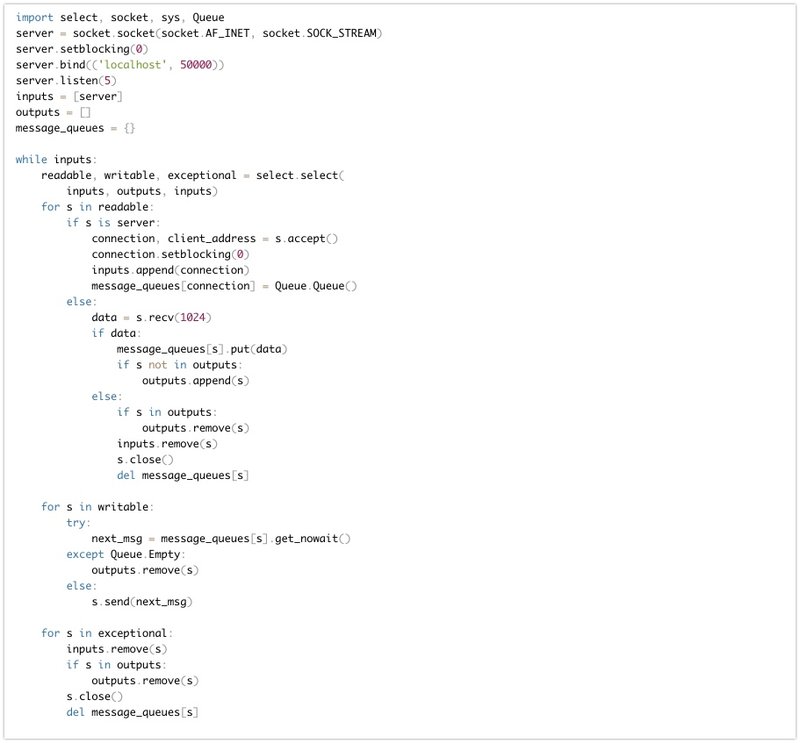The image size is (800, 743).
Task: Click the 'for s in writable:' line
Action: 97,507
